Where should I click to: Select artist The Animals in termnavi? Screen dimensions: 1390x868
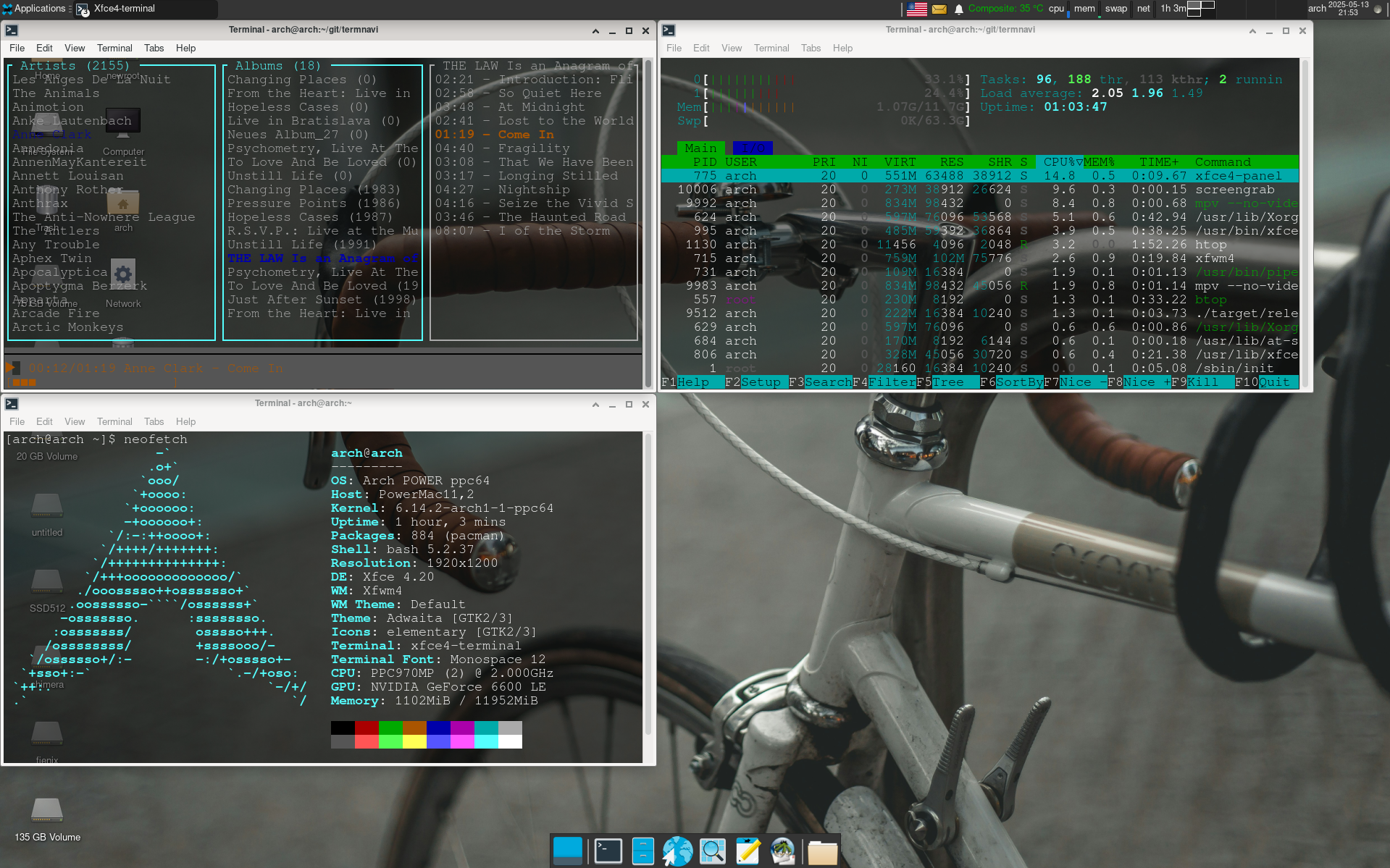(x=56, y=93)
